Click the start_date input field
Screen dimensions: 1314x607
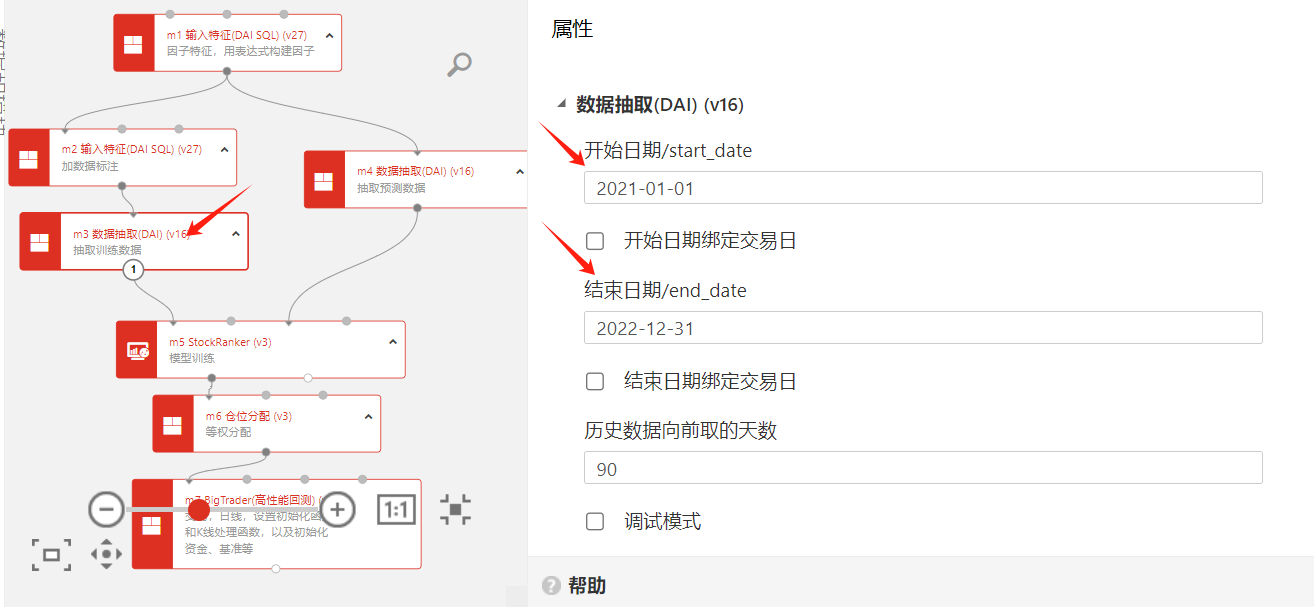[x=922, y=188]
